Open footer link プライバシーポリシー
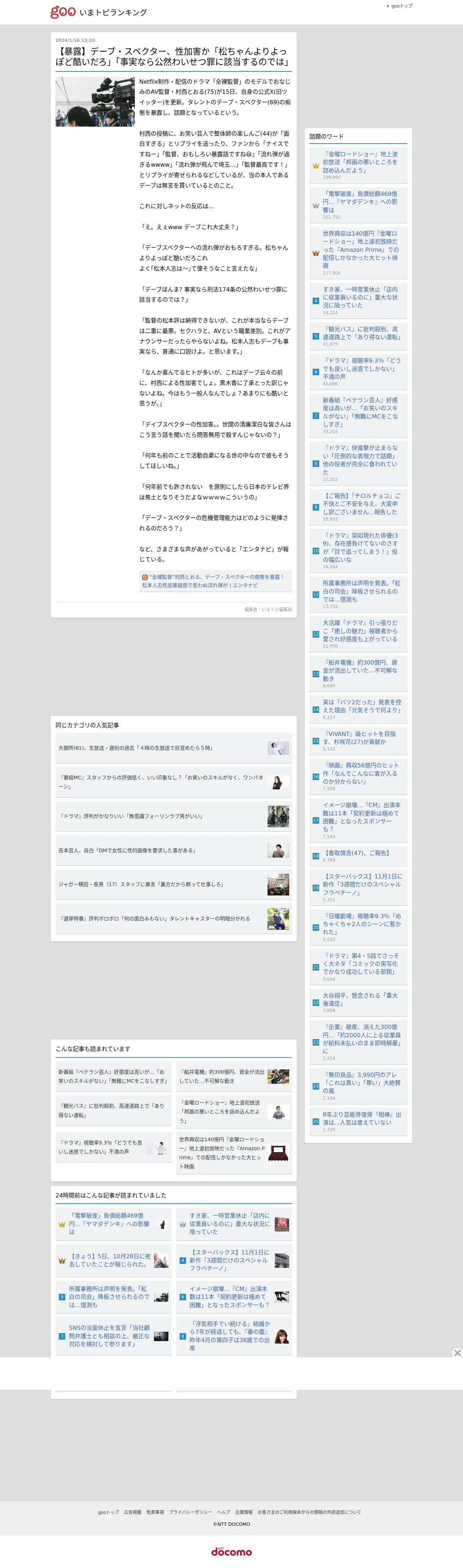Viewport: 463px width, 1568px height. pos(190,1512)
